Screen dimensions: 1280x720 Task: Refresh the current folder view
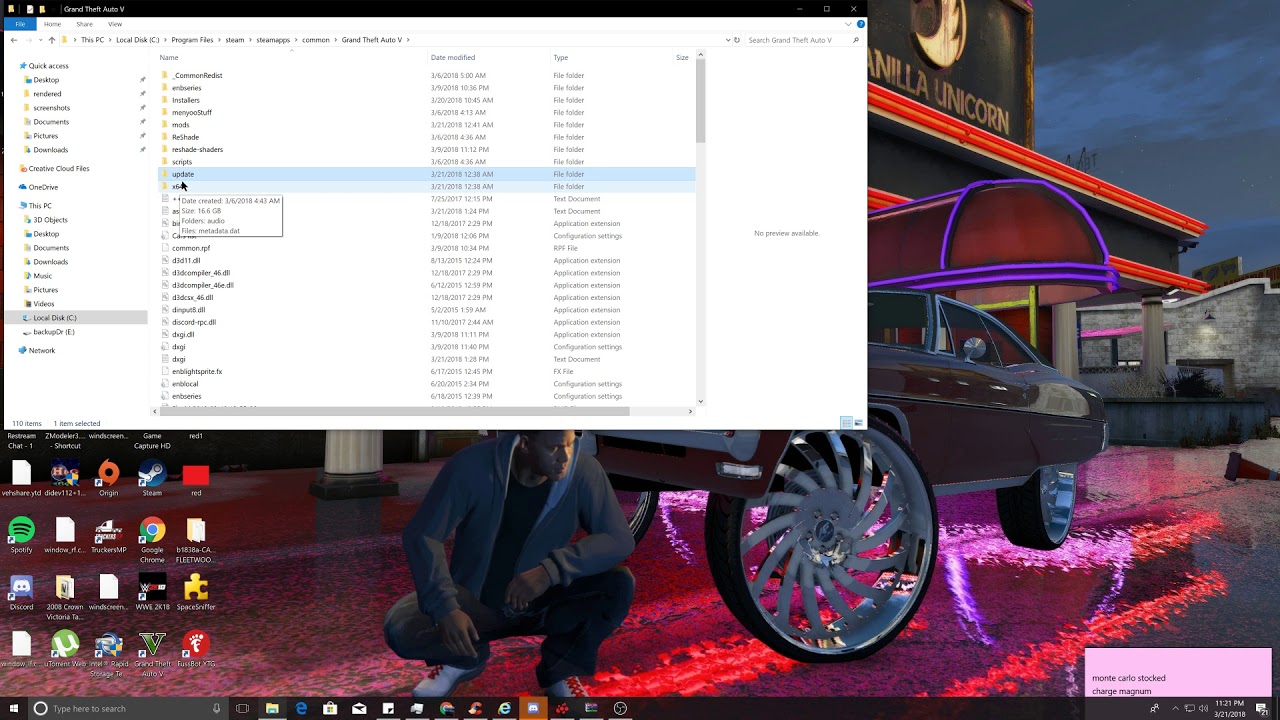point(737,40)
